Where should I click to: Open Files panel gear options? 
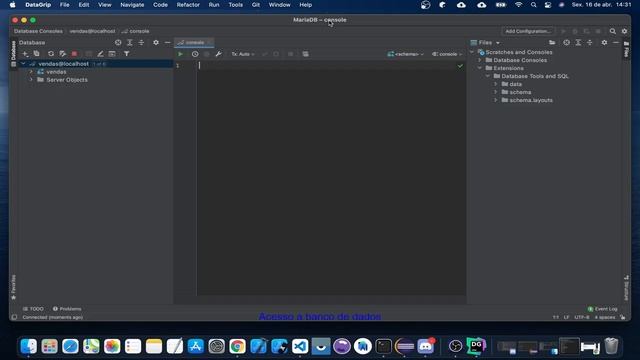[604, 42]
